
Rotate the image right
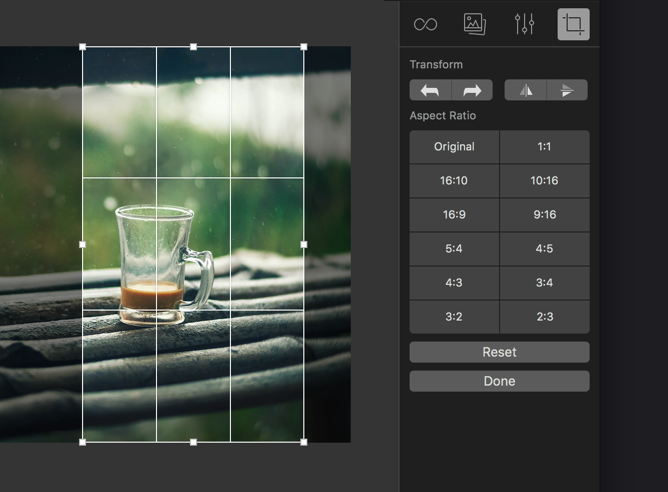pyautogui.click(x=472, y=90)
